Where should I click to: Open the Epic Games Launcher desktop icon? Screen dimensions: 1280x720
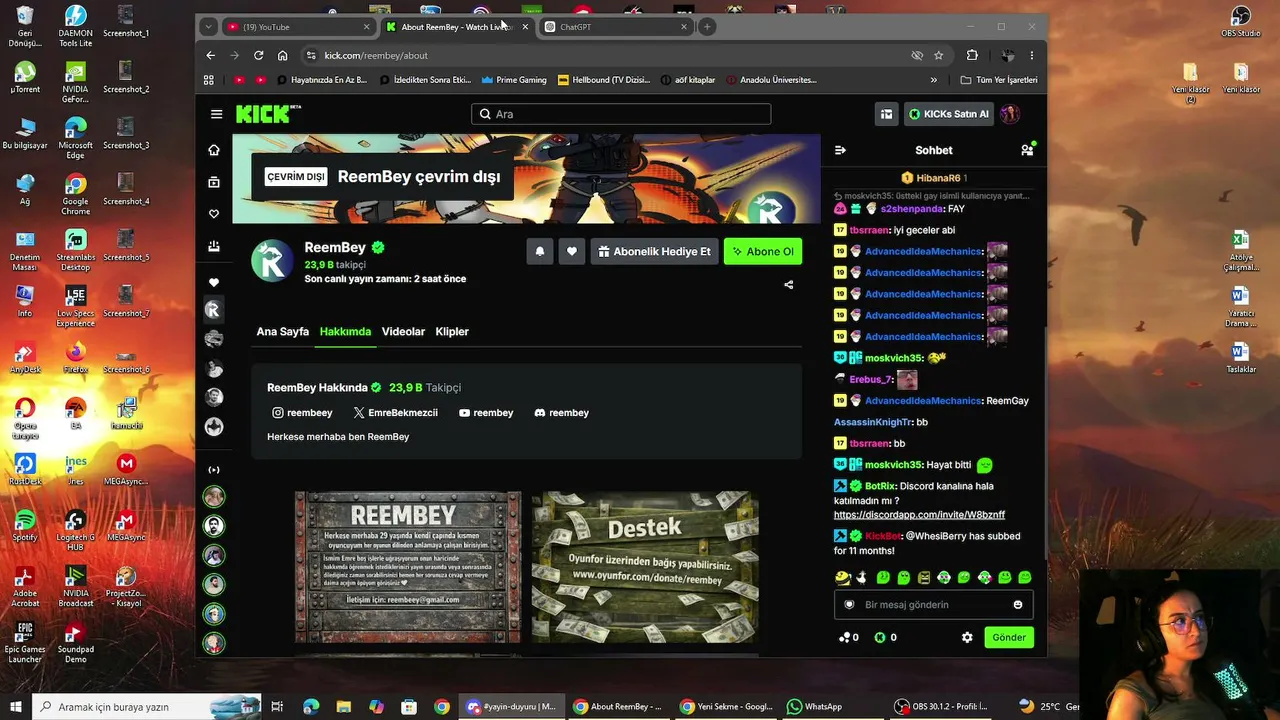(25, 641)
